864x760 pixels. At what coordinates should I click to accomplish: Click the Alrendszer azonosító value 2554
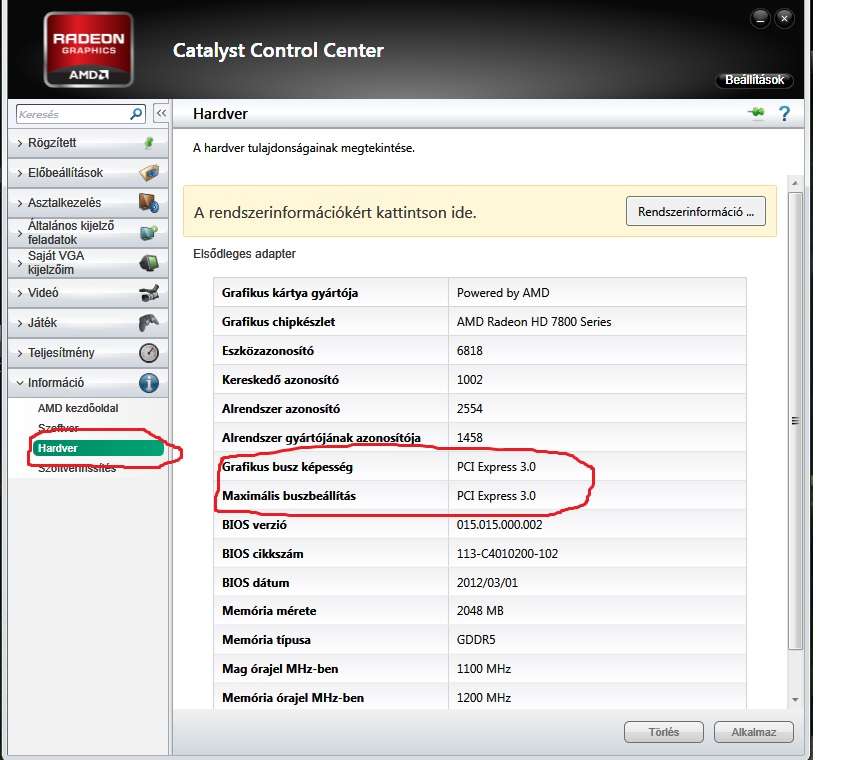(469, 408)
